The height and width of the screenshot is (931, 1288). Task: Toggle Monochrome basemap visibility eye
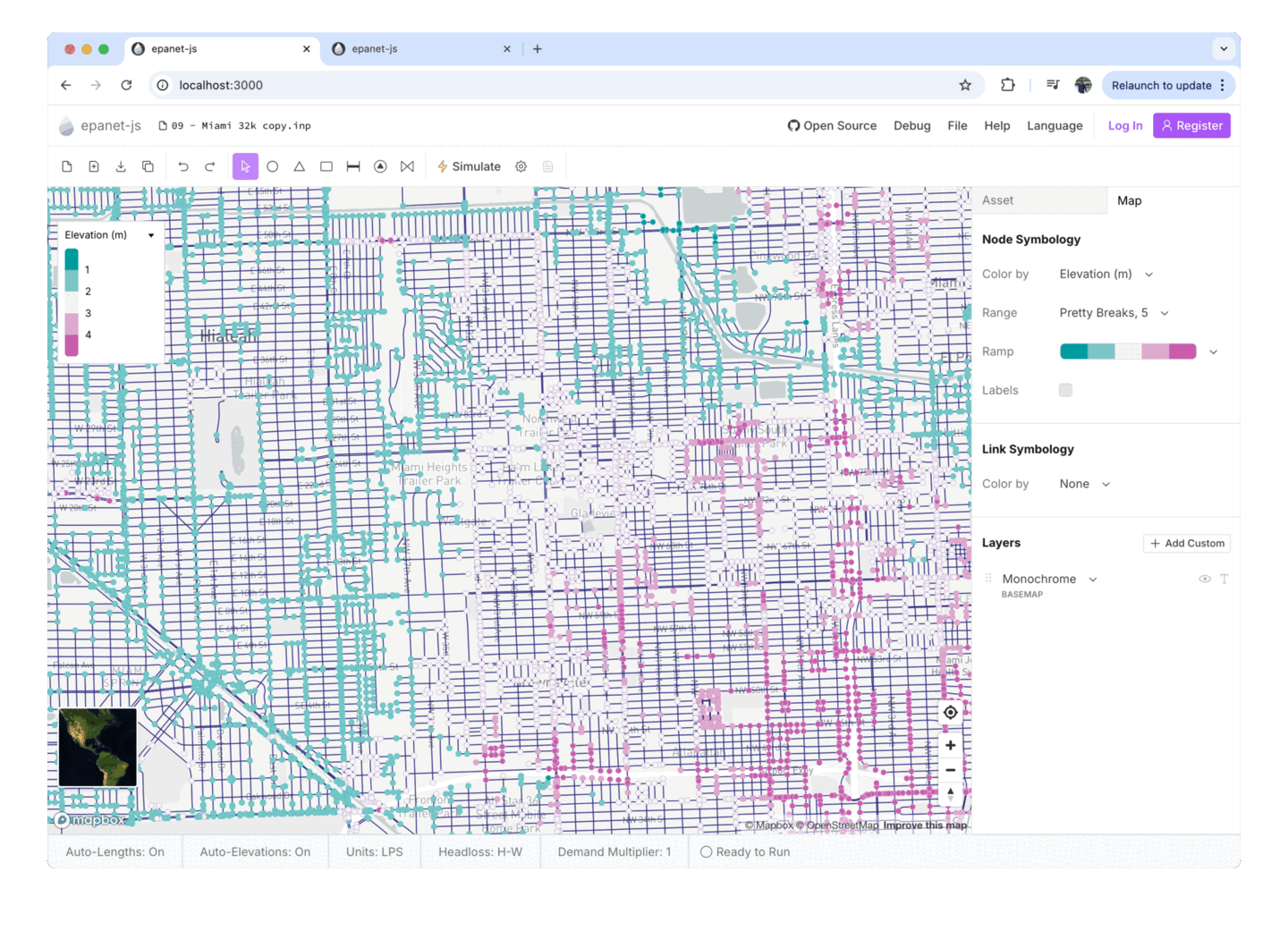pos(1205,580)
